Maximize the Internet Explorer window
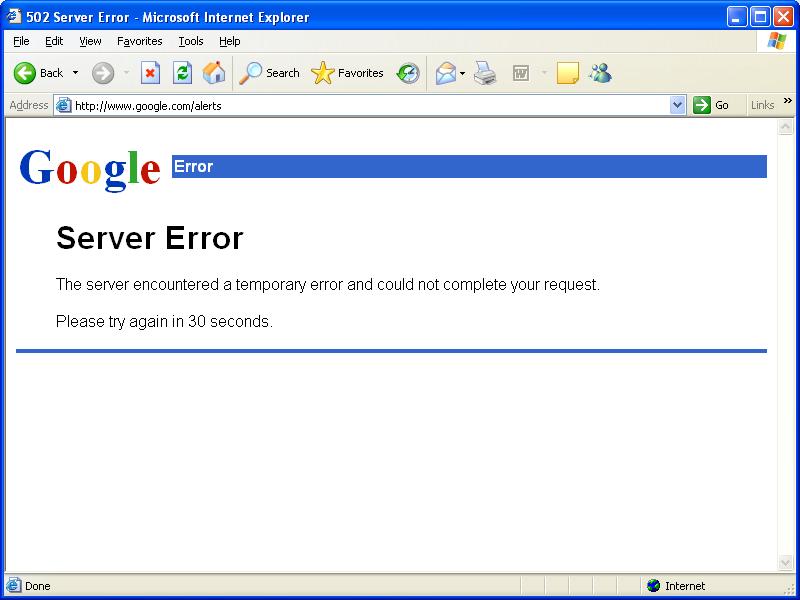800x600 pixels. [x=760, y=17]
